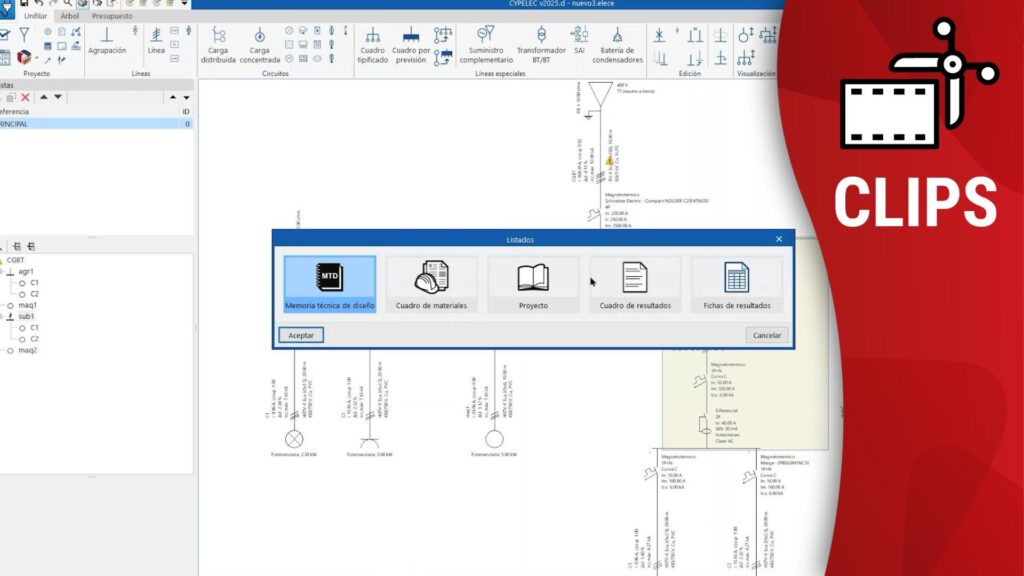The width and height of the screenshot is (1024, 576).
Task: Click the Suministro complementario tool
Action: (485, 46)
